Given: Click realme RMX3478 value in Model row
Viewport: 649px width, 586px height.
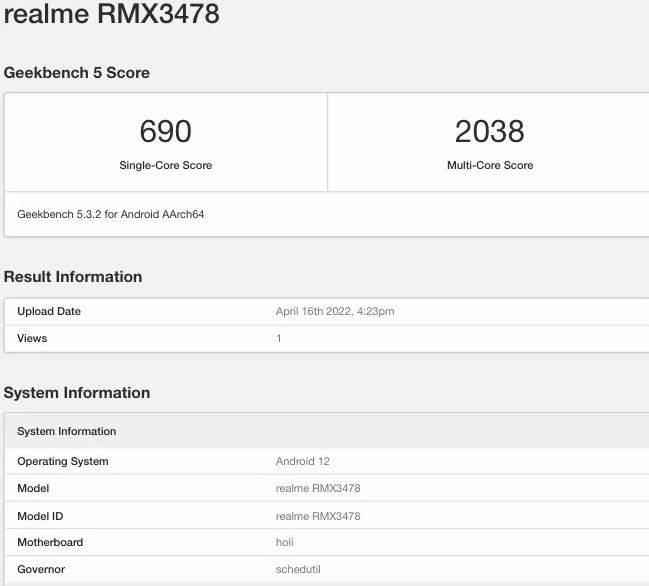Looking at the screenshot, I should click(318, 488).
